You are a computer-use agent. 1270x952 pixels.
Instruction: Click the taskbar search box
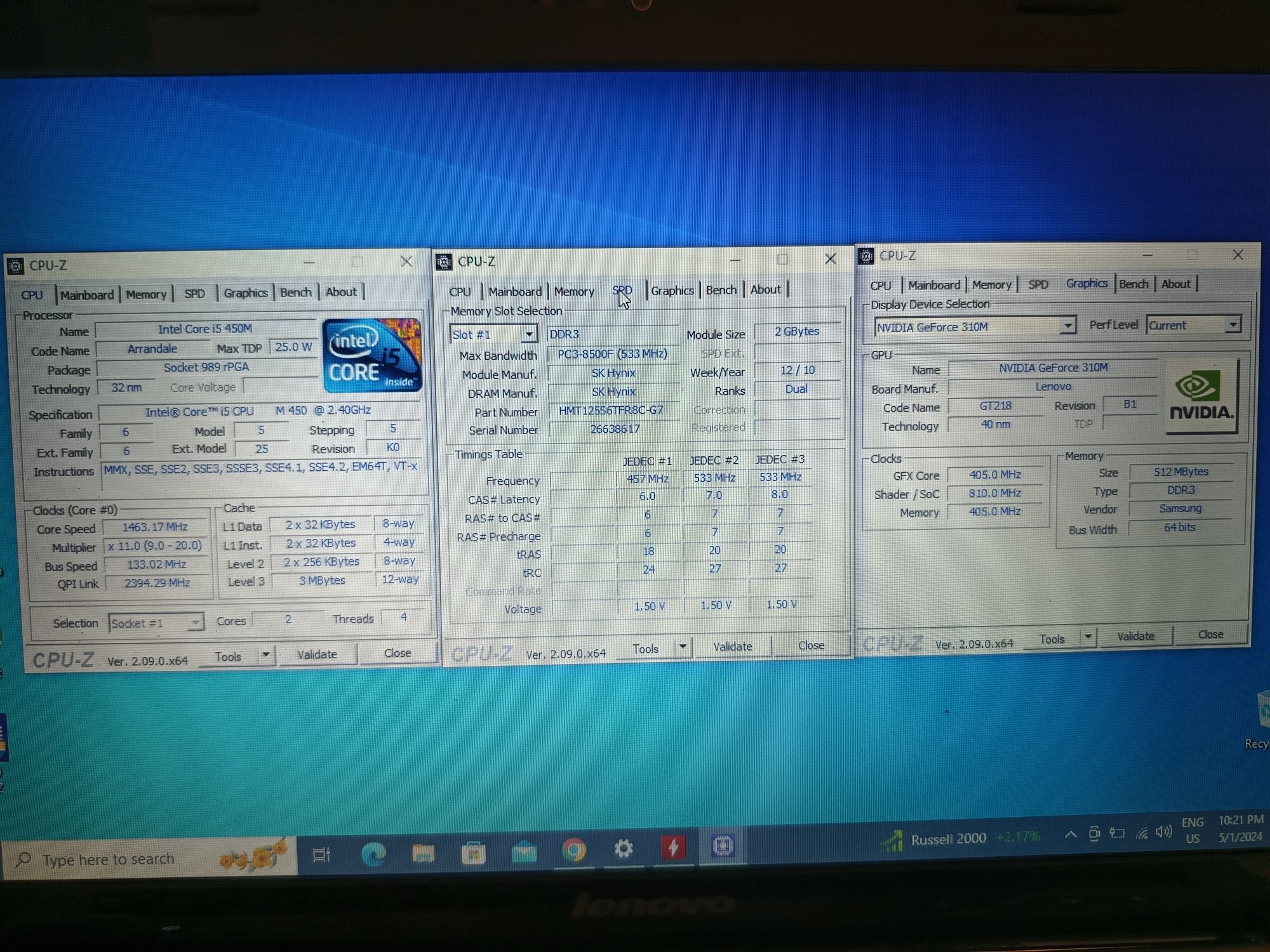(149, 859)
